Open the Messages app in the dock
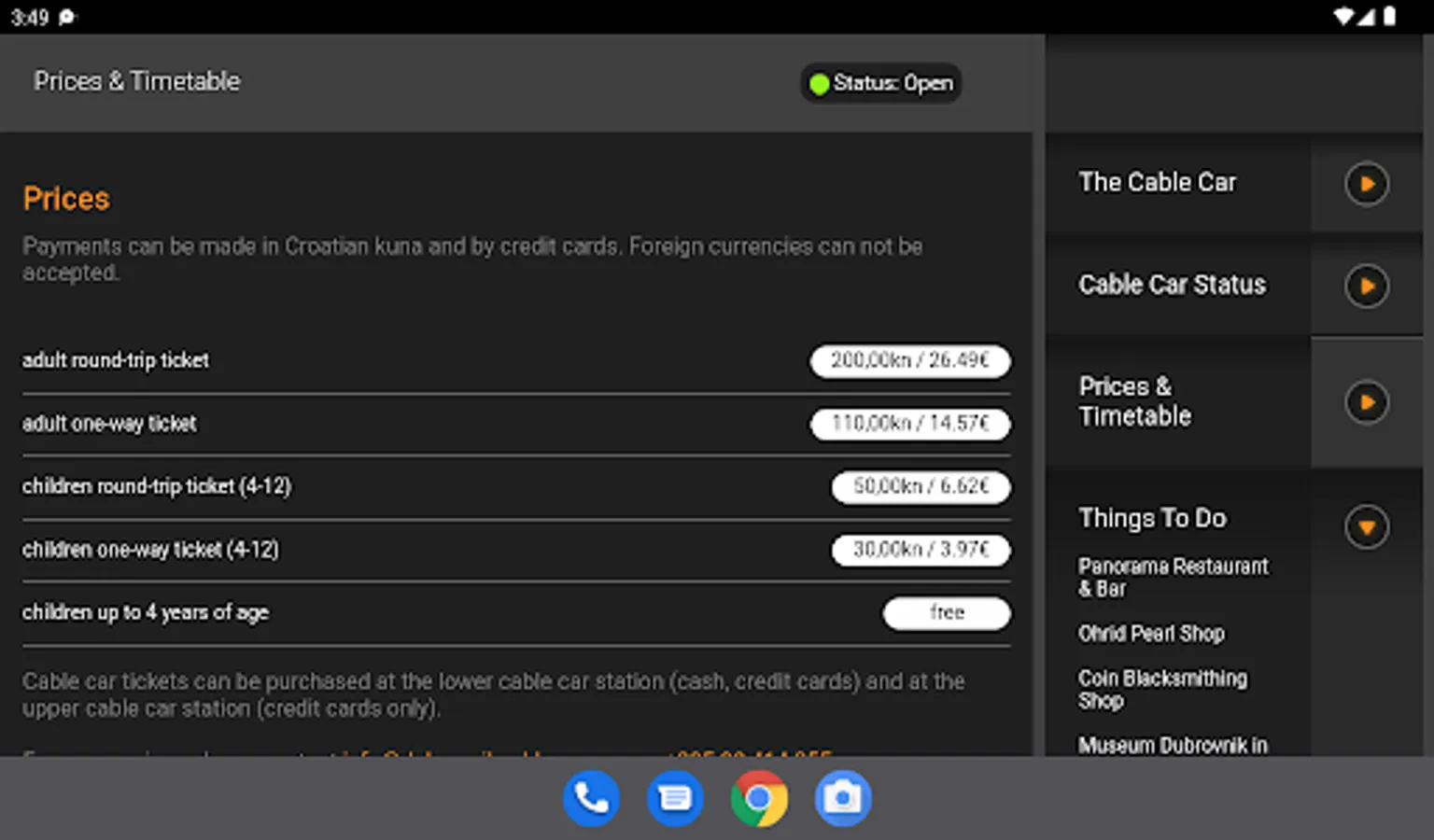Viewport: 1434px width, 840px height. [x=674, y=799]
